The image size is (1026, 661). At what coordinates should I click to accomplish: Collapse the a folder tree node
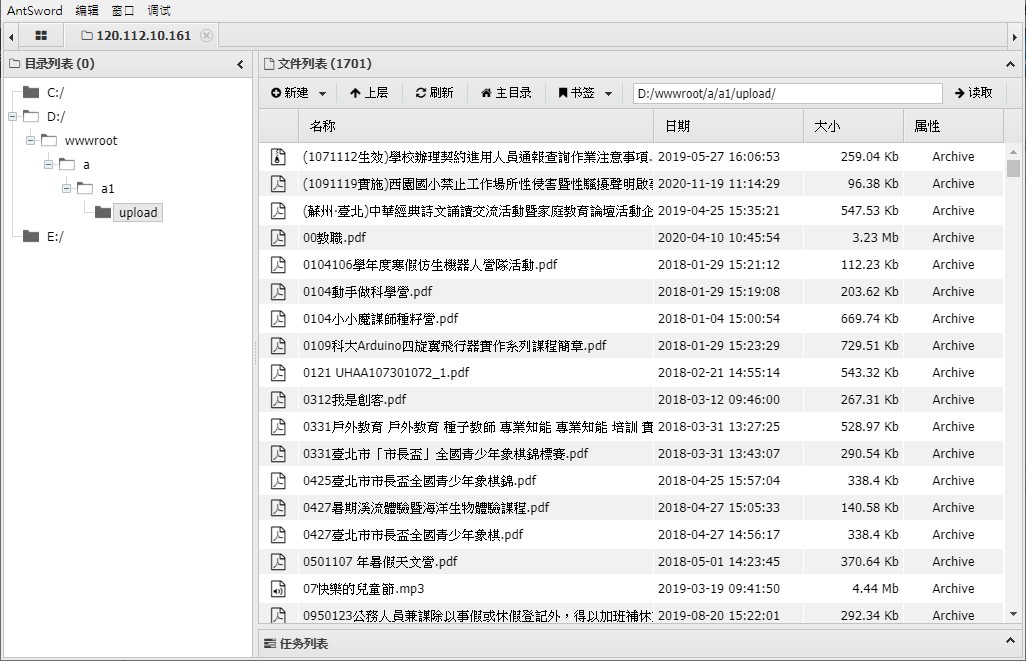[48, 164]
